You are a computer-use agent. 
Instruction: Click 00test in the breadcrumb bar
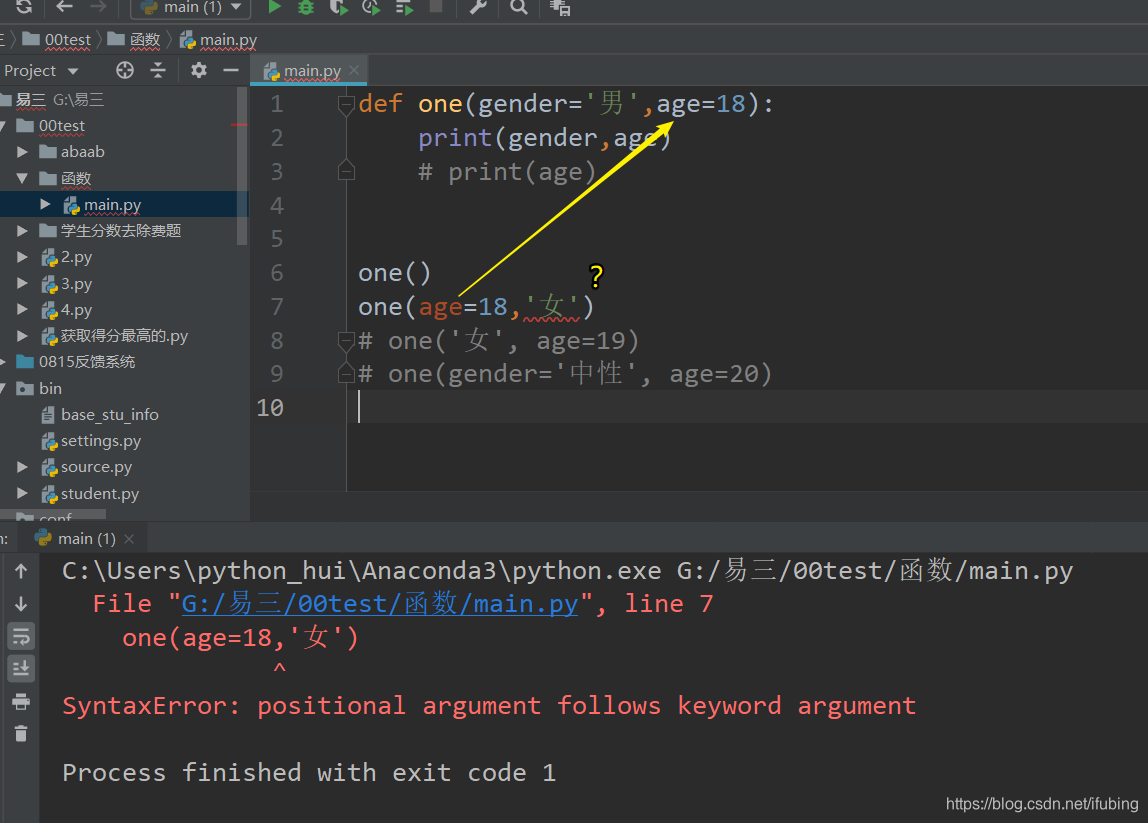click(x=57, y=40)
